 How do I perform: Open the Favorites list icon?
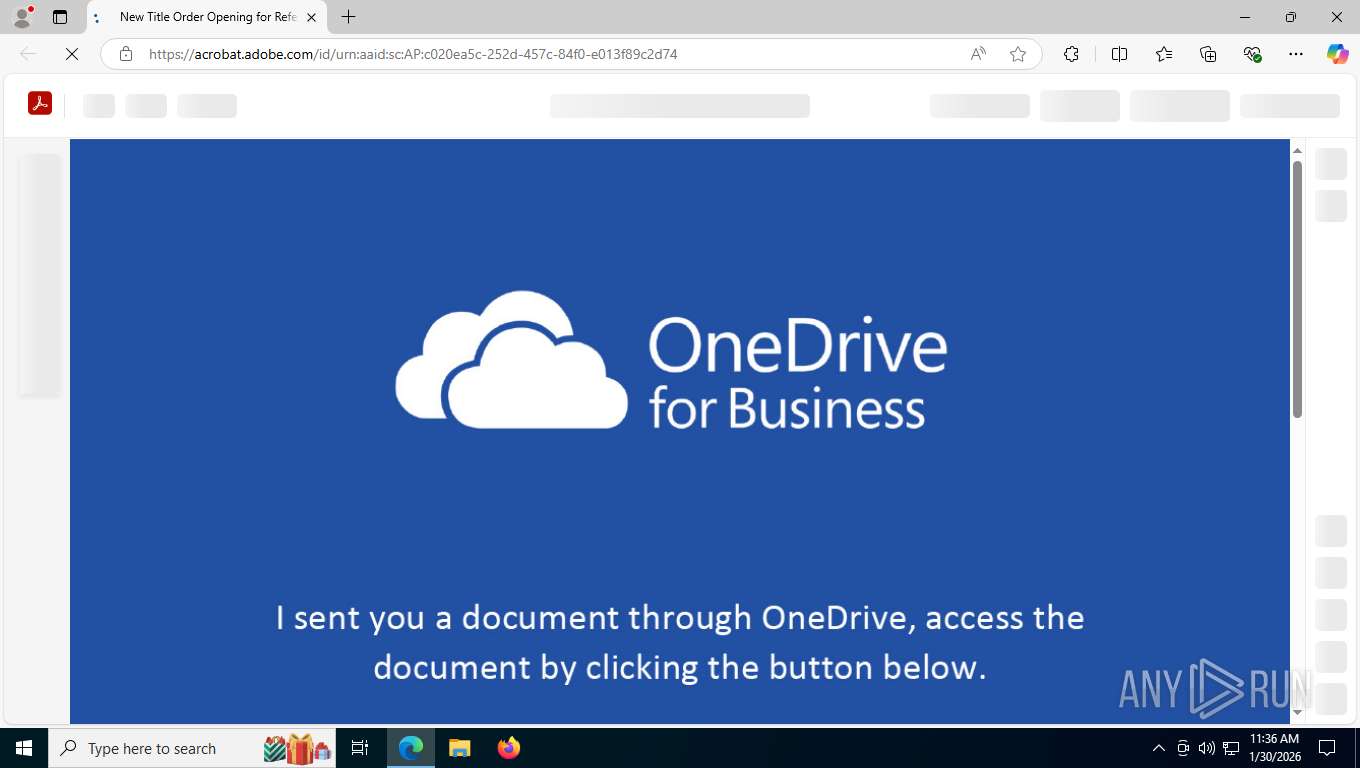pyautogui.click(x=1164, y=54)
